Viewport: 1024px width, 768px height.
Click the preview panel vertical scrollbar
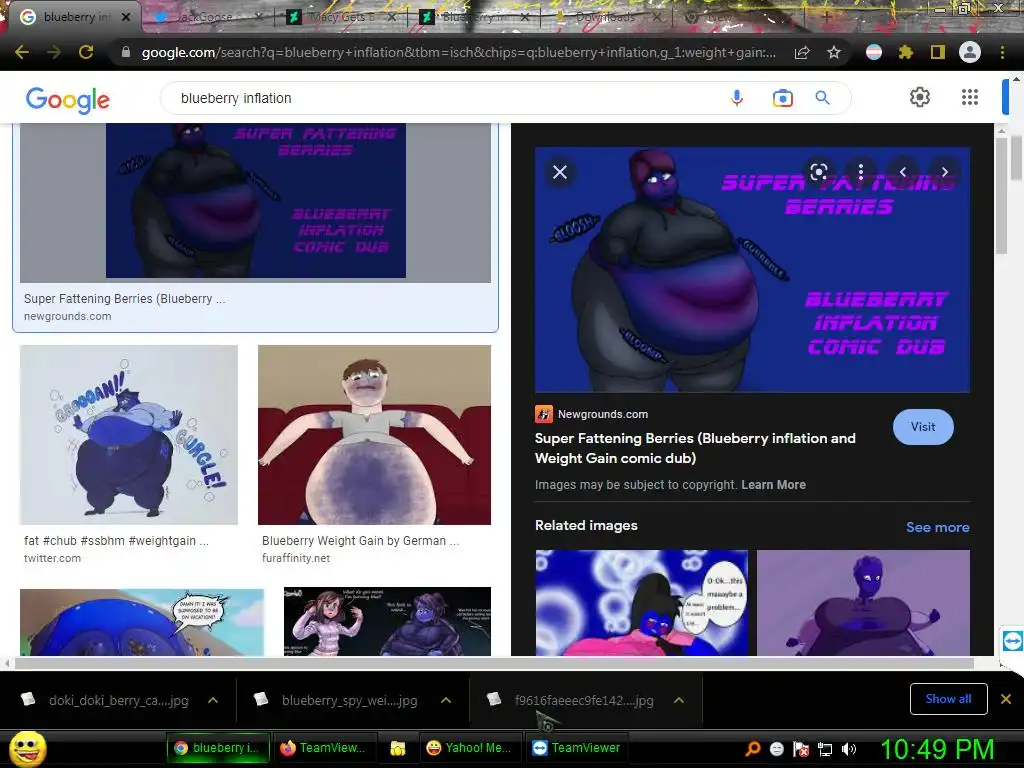pyautogui.click(x=1001, y=195)
